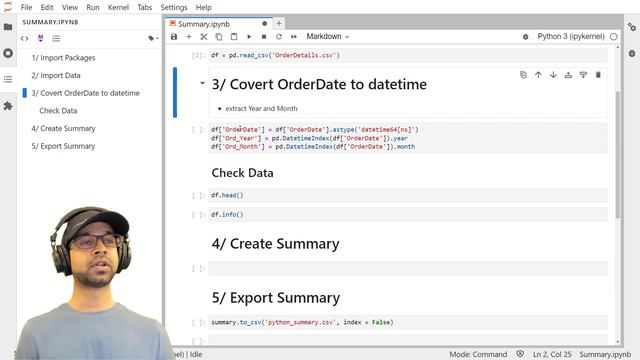
Task: Enable debugger via toolbar bug icon
Action: pos(526,37)
